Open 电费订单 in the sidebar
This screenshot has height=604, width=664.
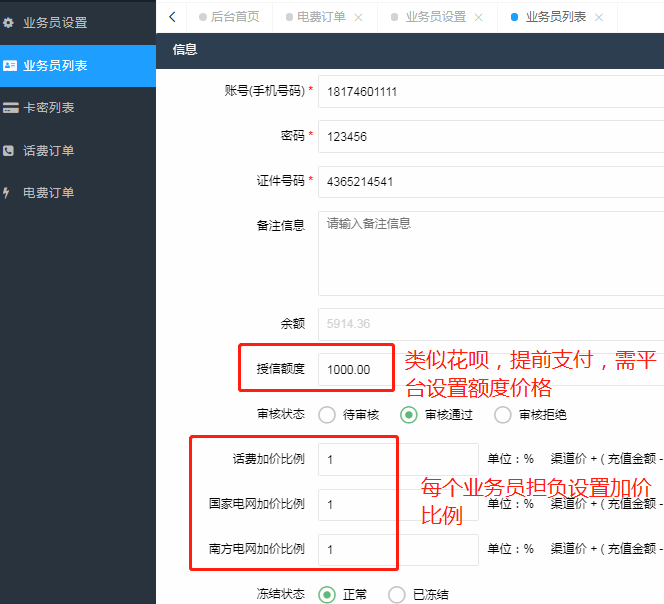[x=78, y=193]
